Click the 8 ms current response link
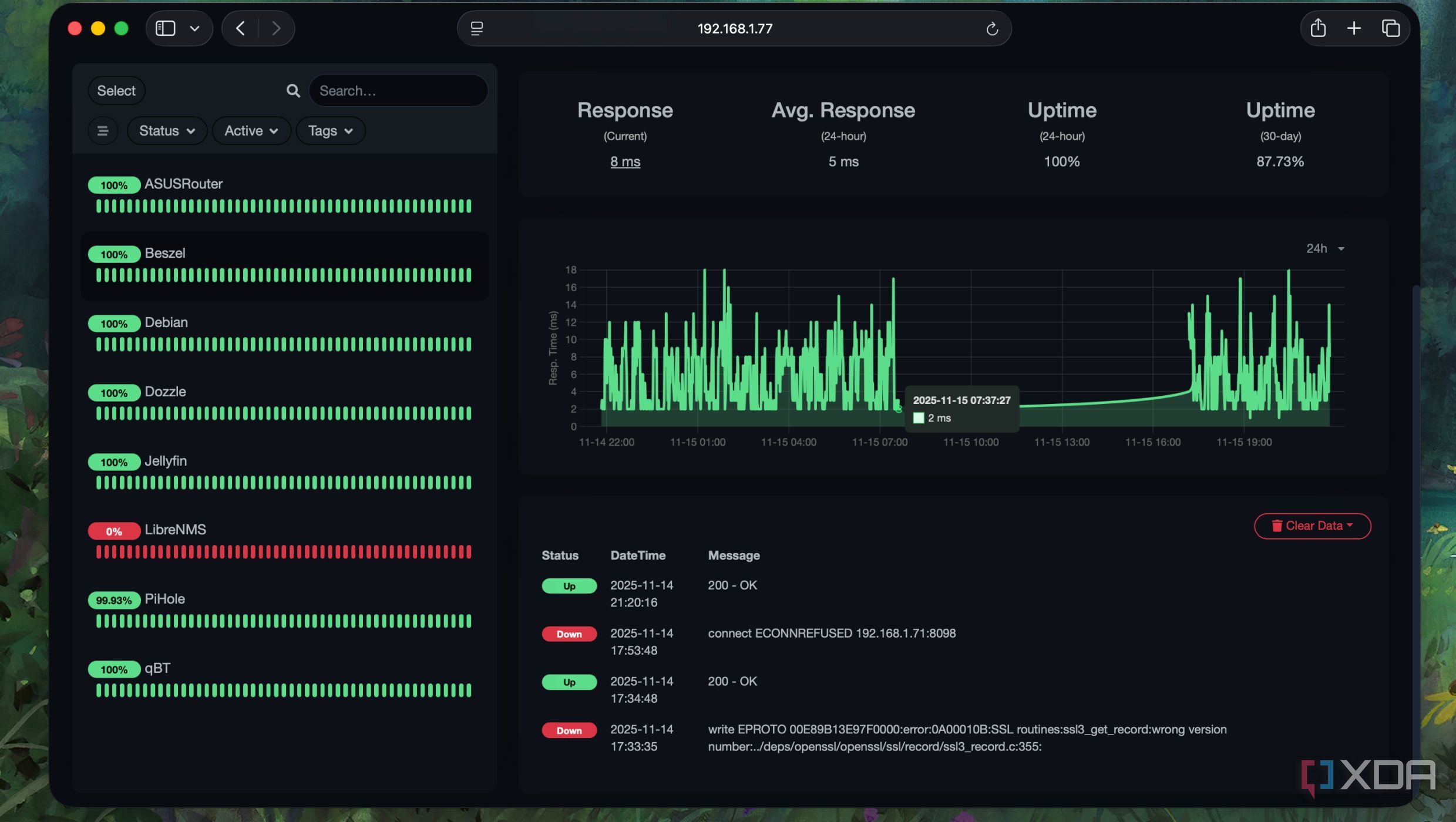Screen dimensions: 1456x822 pyautogui.click(x=625, y=161)
